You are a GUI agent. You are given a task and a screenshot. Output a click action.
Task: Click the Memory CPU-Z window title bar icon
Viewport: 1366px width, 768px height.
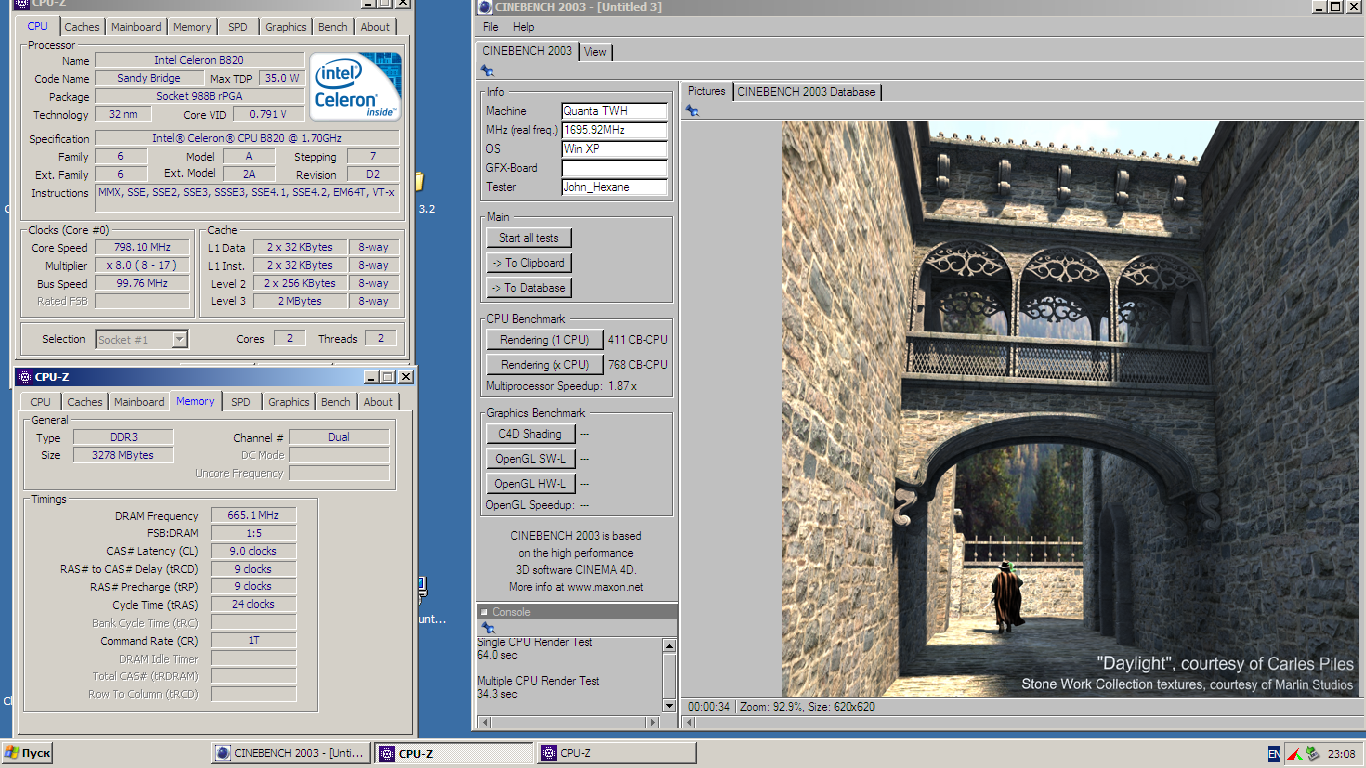click(x=24, y=377)
